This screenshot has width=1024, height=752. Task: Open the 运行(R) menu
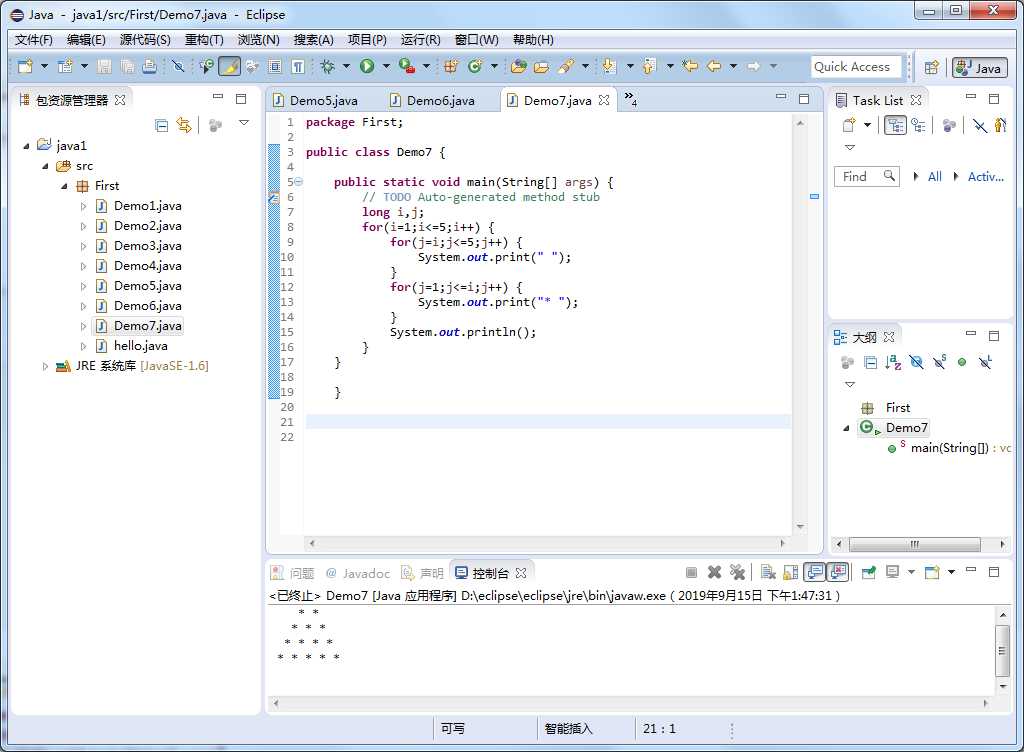pyautogui.click(x=421, y=40)
